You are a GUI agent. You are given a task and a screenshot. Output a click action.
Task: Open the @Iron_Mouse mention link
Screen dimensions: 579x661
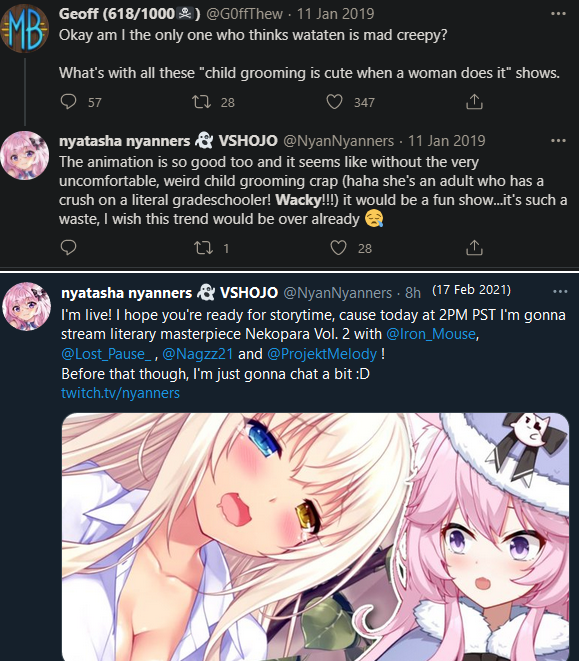click(x=431, y=334)
